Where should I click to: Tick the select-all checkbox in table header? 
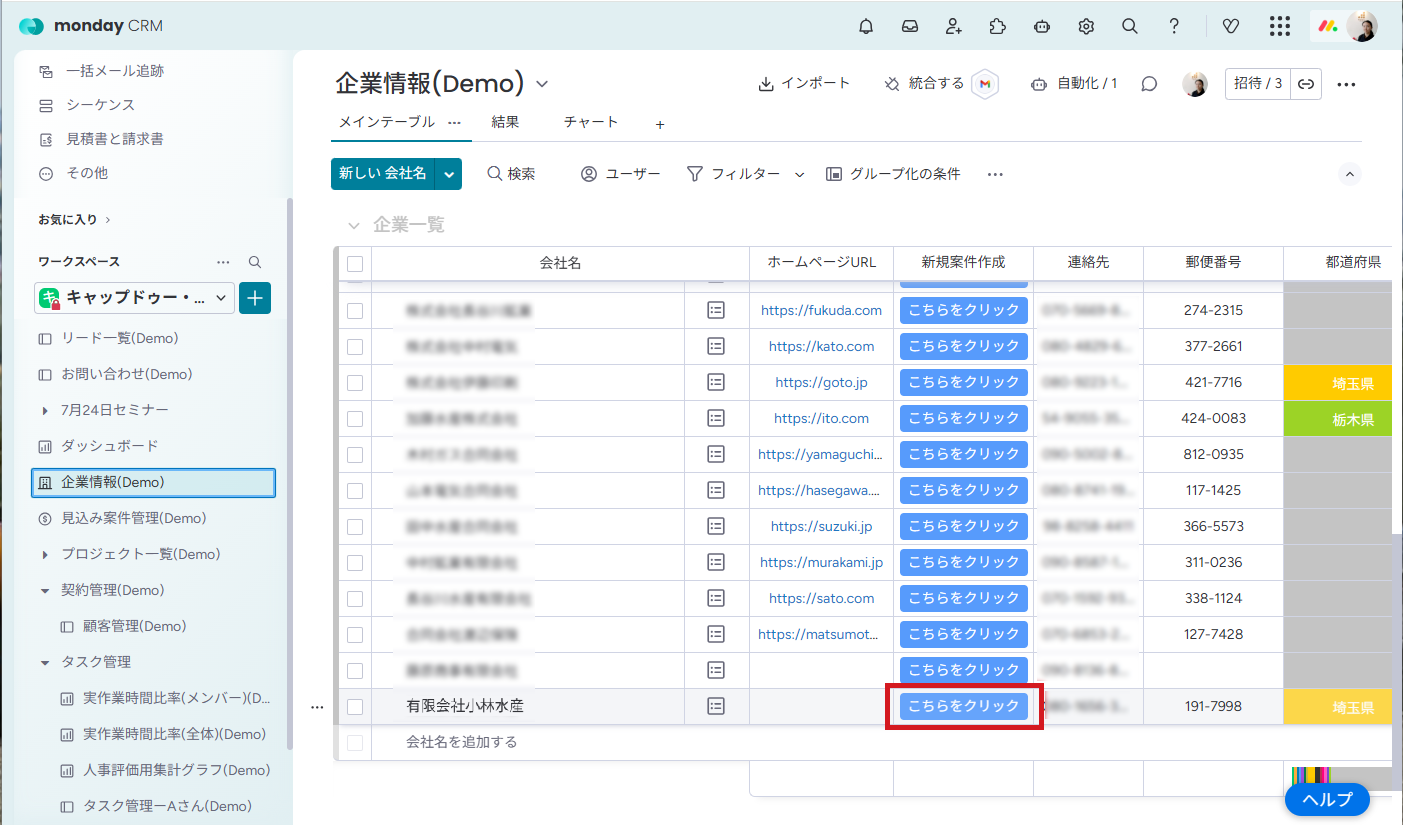(x=355, y=264)
